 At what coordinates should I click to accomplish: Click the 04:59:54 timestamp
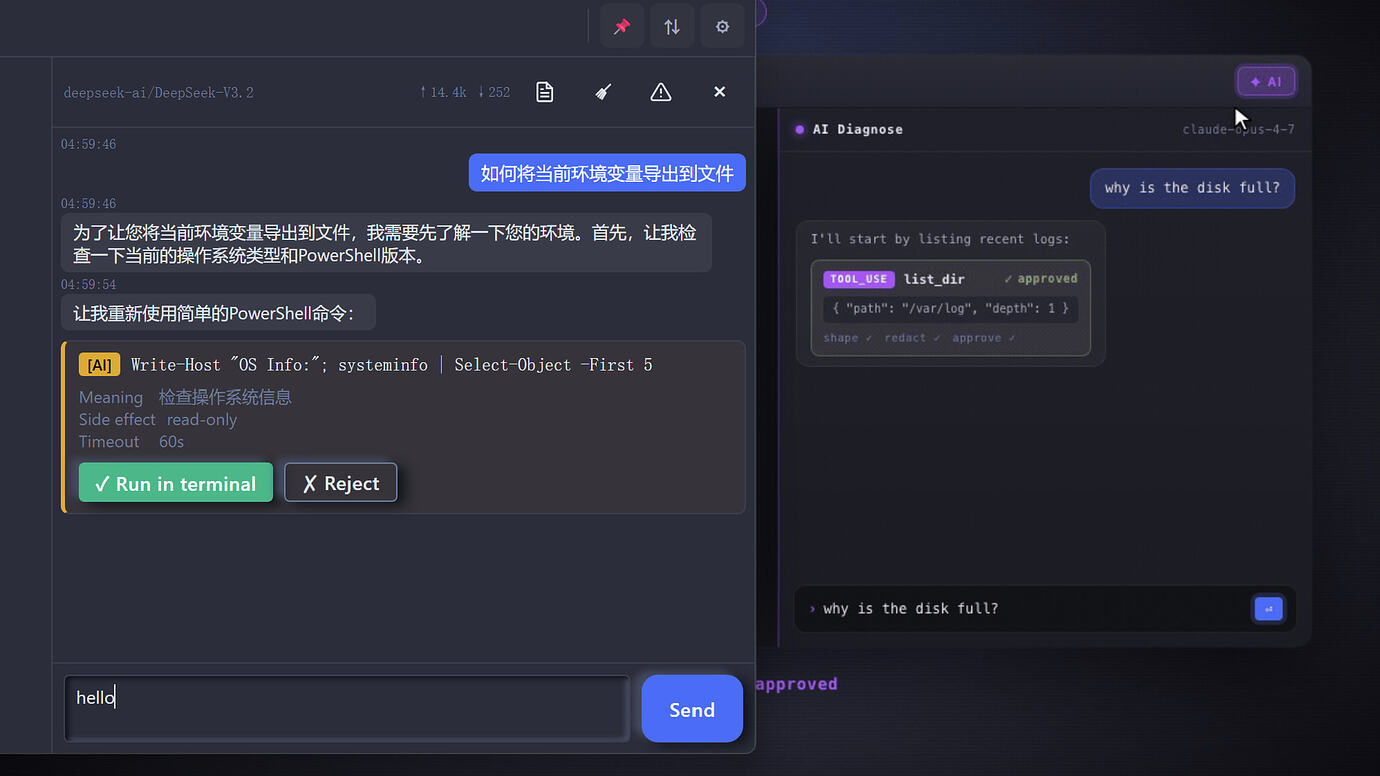coord(88,285)
